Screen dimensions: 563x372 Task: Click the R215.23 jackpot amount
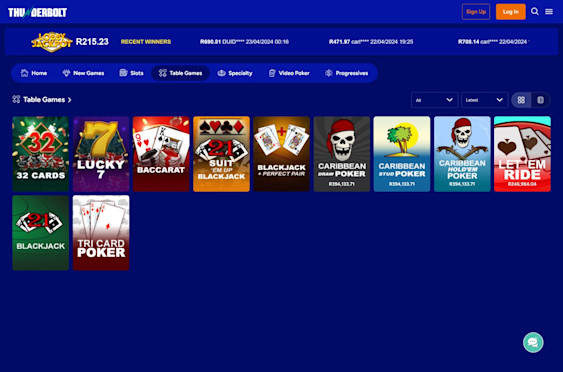[92, 42]
